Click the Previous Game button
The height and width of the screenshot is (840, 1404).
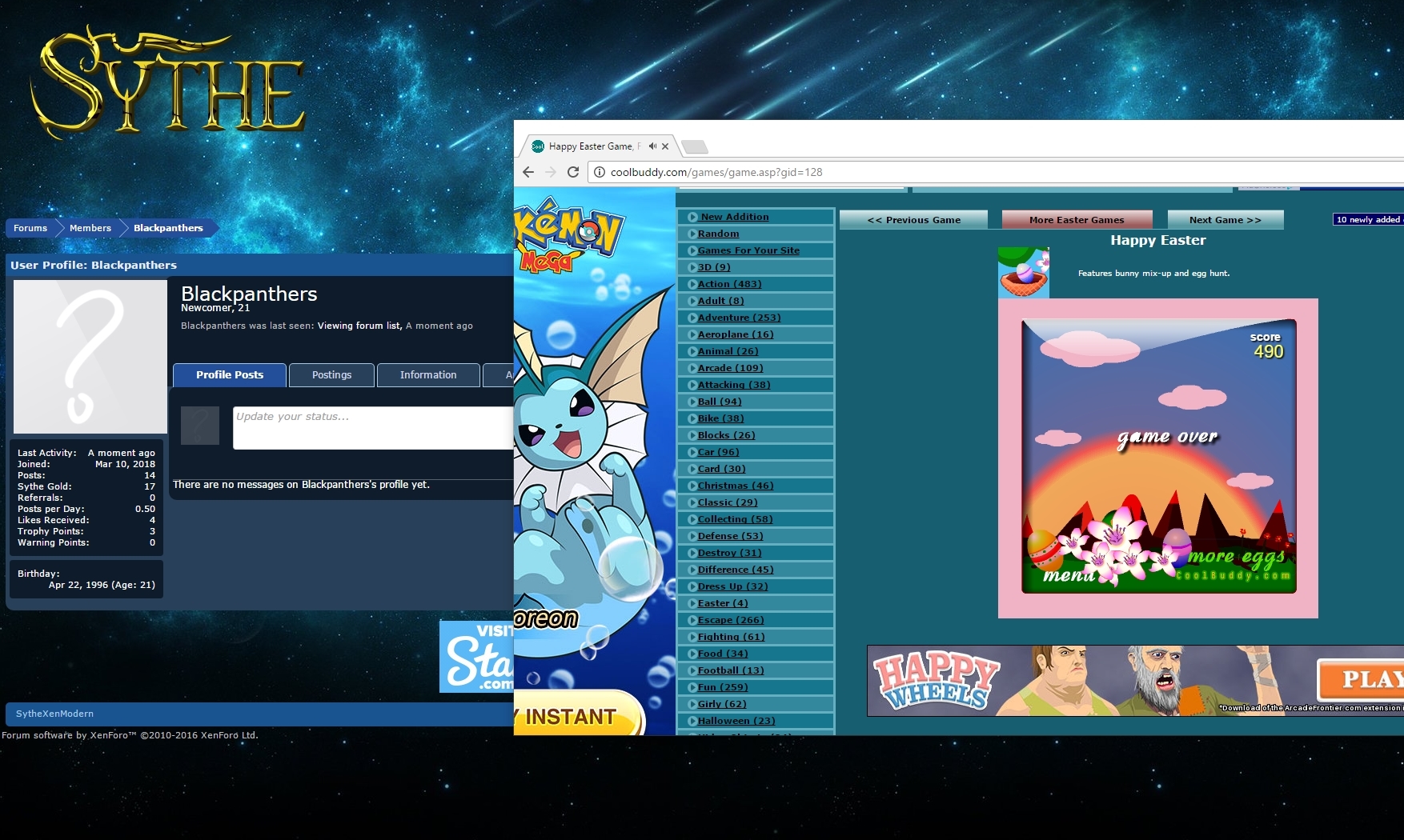(913, 220)
